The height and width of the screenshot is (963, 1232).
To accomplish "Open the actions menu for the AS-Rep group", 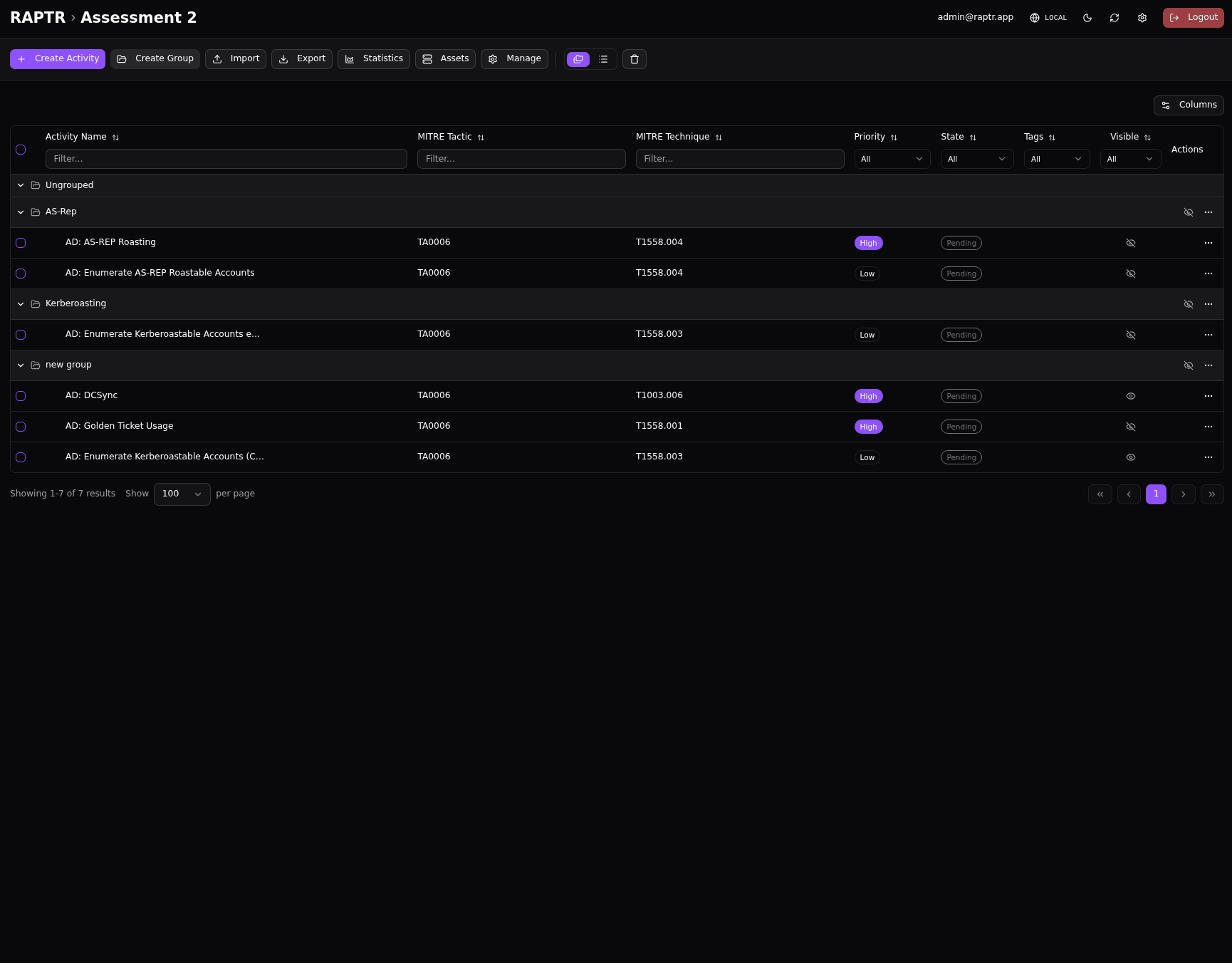I will (x=1208, y=212).
